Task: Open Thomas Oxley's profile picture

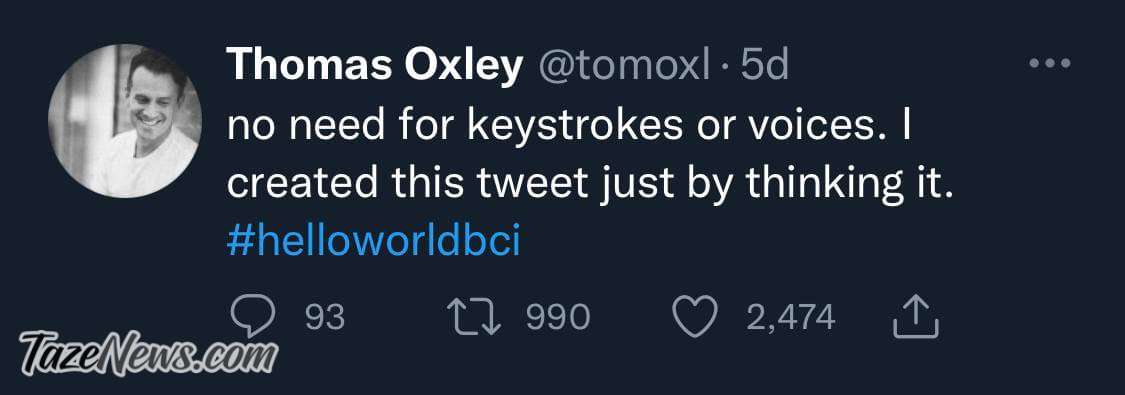Action: [x=125, y=120]
